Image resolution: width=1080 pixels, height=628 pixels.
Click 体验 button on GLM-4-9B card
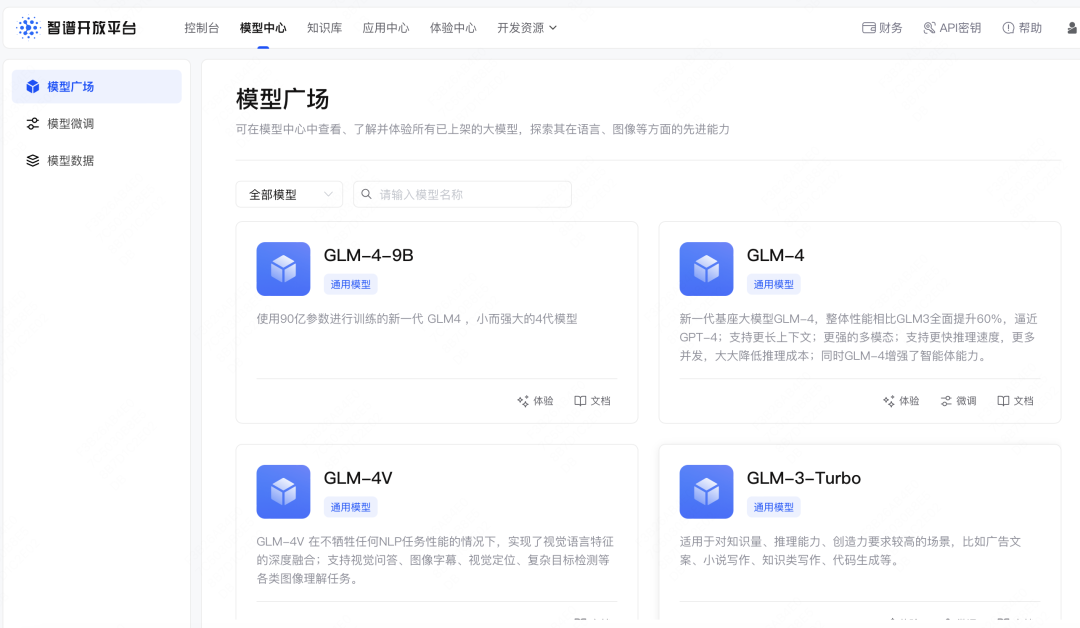(535, 401)
